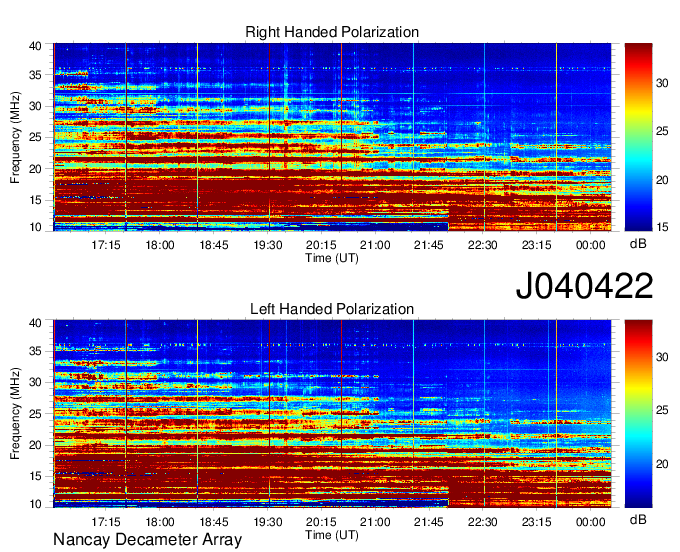Click the 23:15 time tick under the right-handed plot

pos(536,245)
